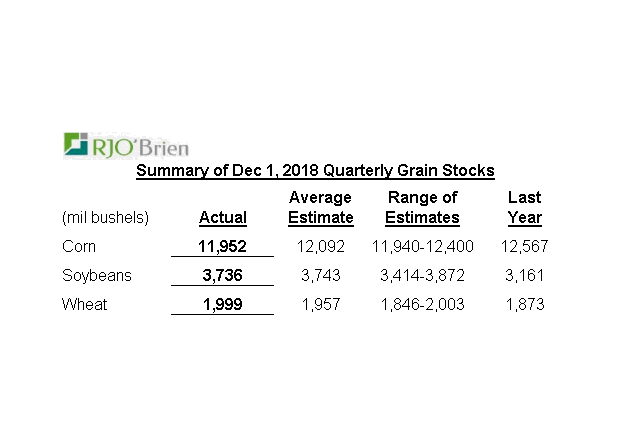
Task: Click the (mil bushels) unit label
Action: click(x=105, y=218)
